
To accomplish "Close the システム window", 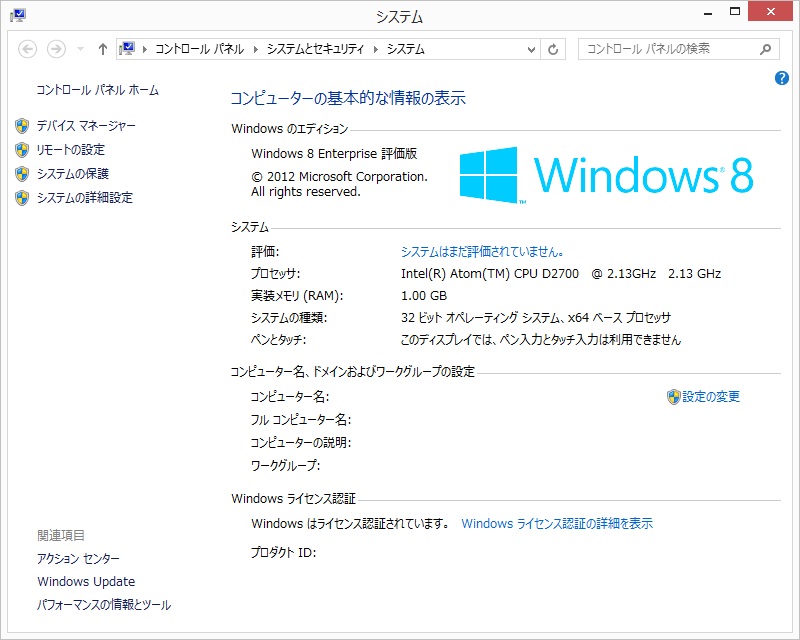I will [x=770, y=12].
